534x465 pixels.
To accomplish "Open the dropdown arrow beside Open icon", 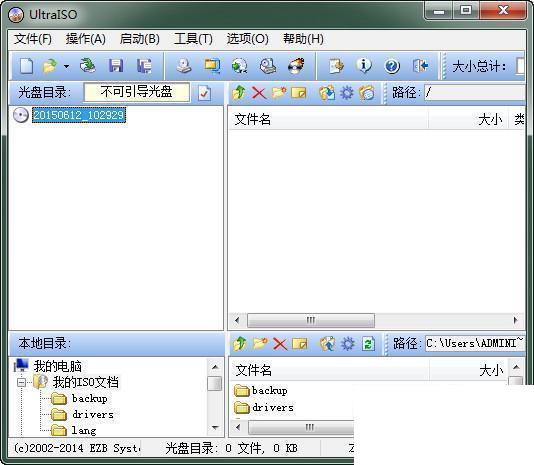I will 66,66.
